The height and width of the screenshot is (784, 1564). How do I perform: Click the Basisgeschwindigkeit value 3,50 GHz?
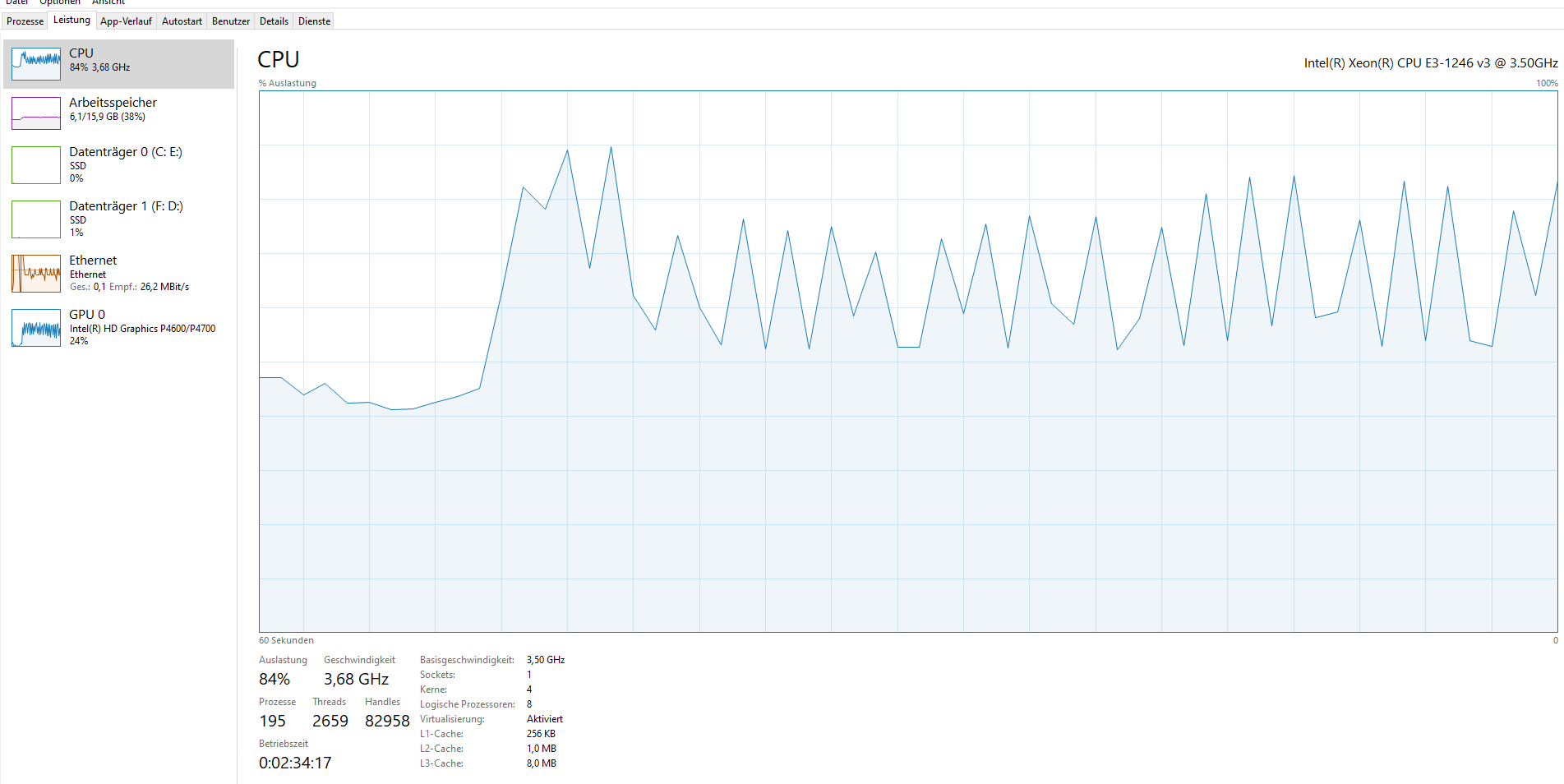(546, 660)
